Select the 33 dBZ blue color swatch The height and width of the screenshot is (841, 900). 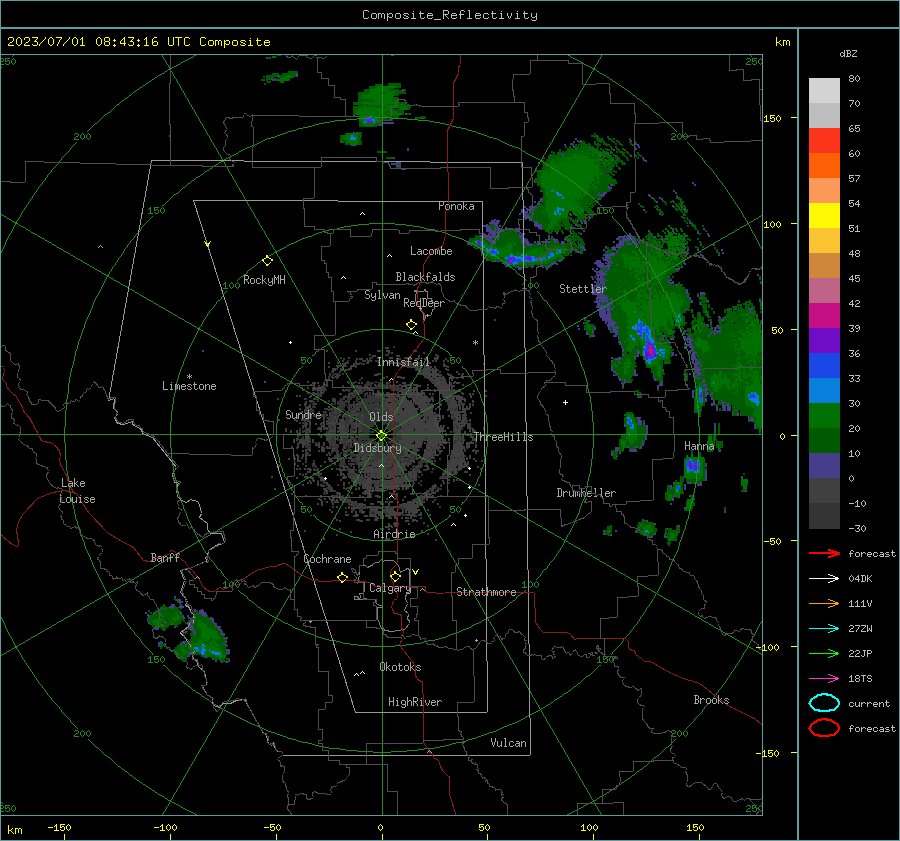click(824, 365)
